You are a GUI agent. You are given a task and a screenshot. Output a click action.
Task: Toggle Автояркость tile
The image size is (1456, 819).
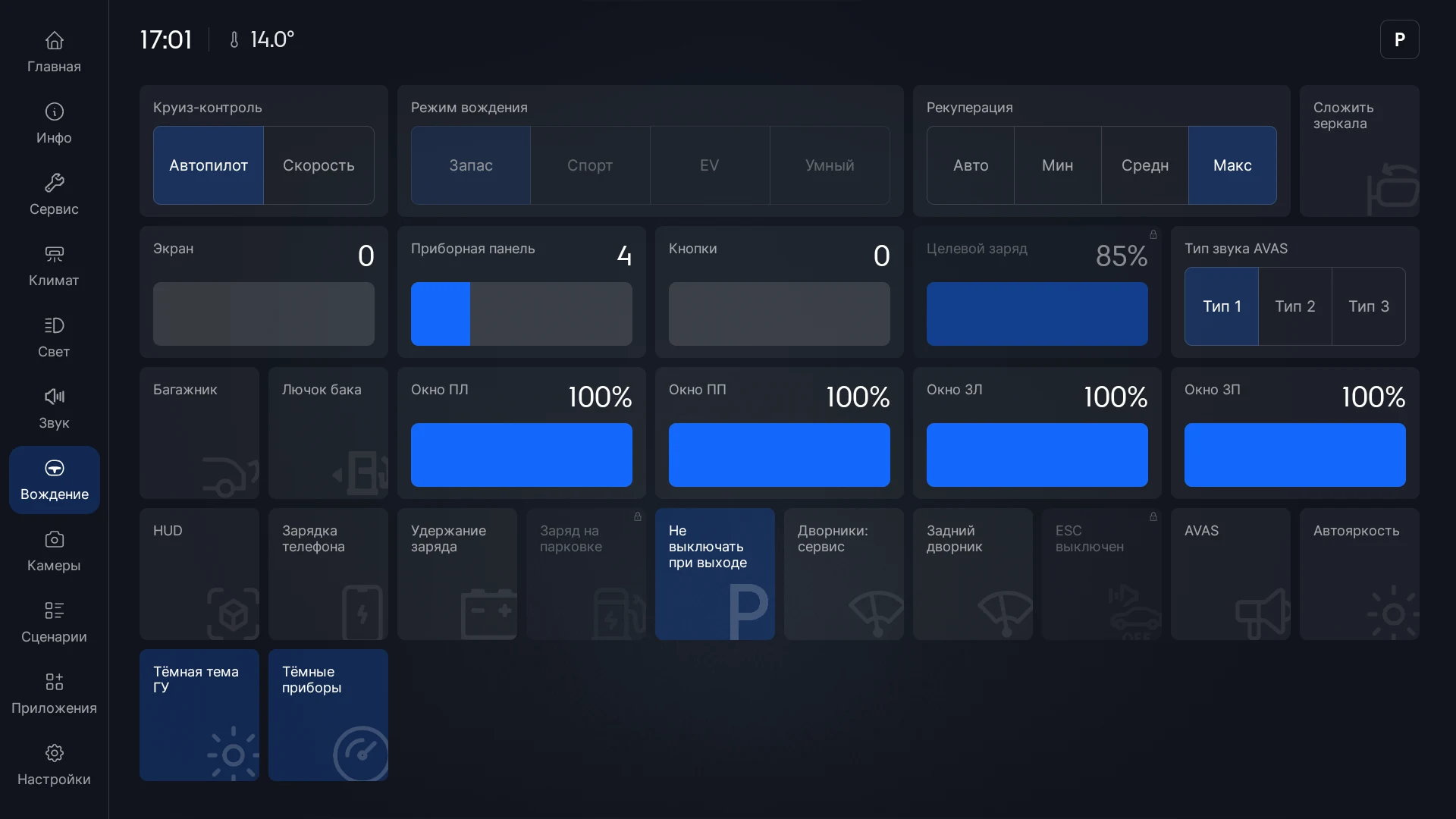[x=1360, y=574]
